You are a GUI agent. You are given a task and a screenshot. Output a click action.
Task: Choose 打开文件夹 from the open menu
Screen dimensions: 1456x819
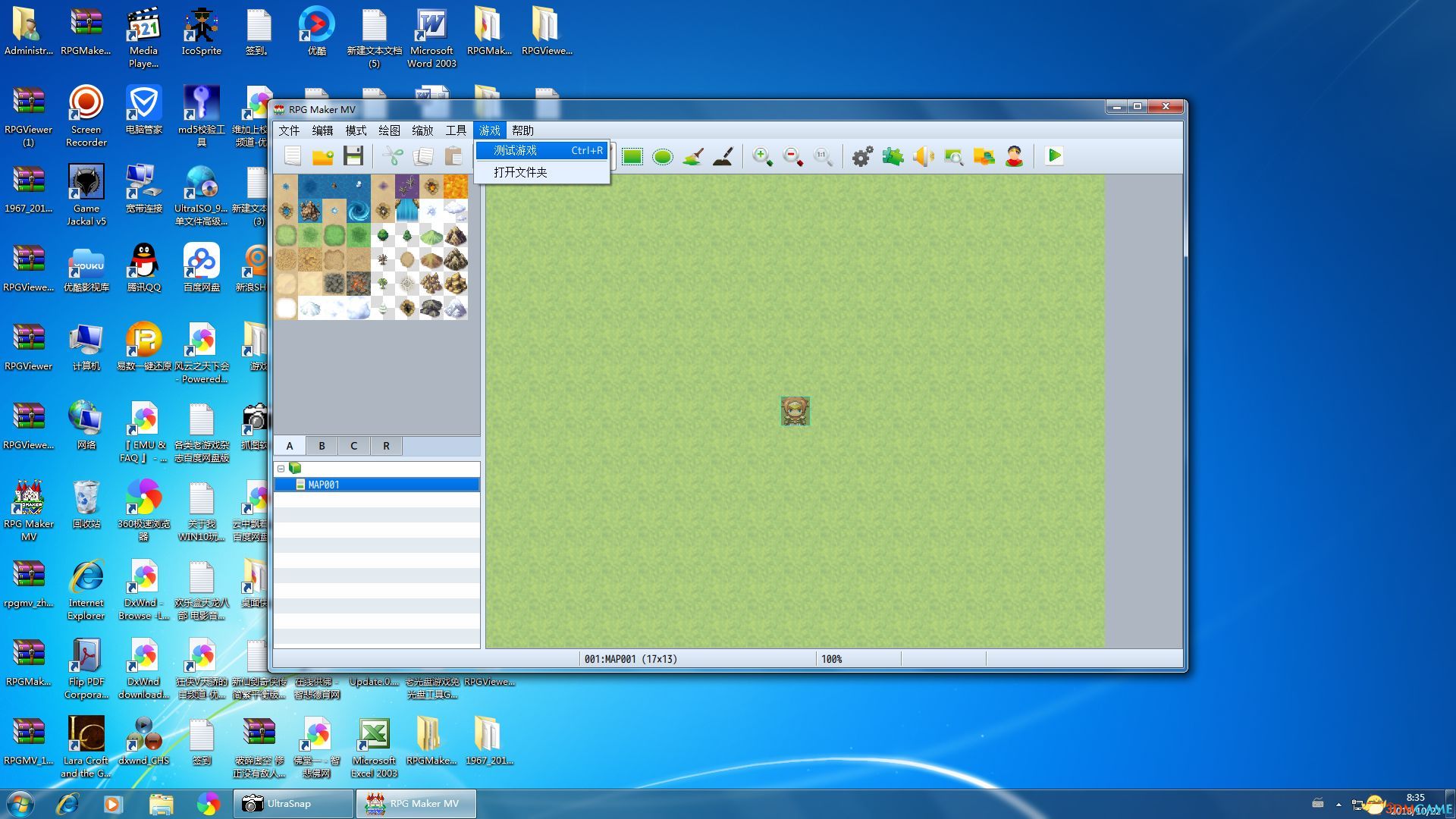[x=542, y=172]
